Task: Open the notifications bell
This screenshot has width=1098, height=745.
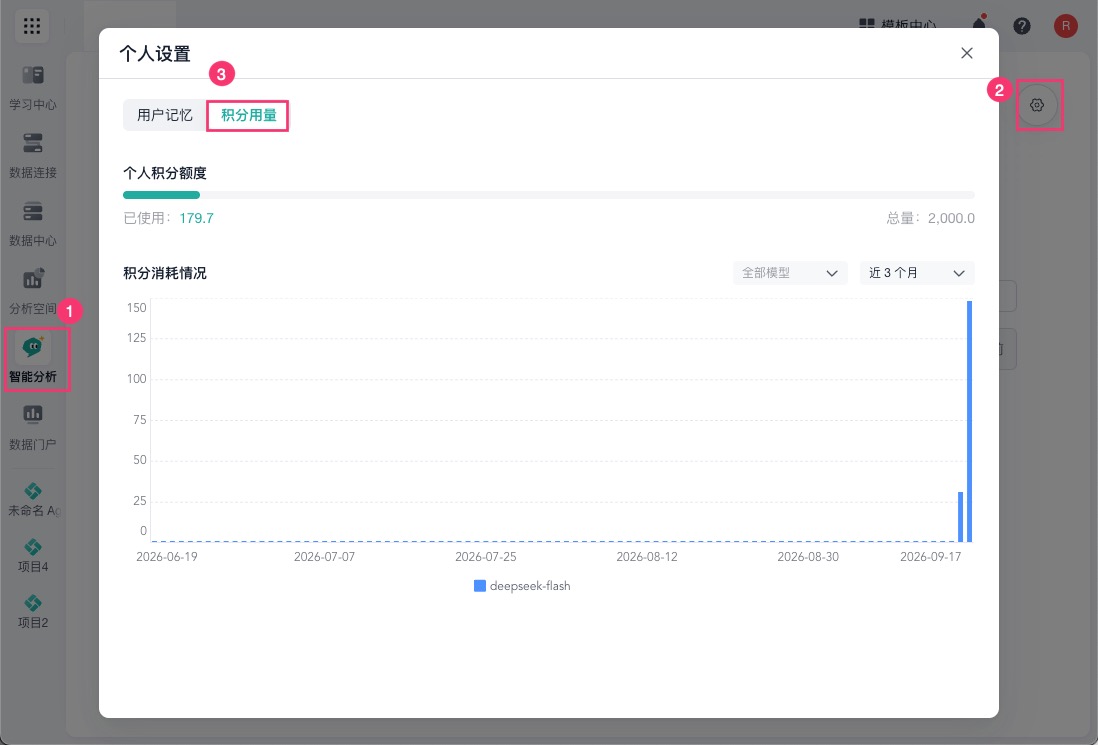Action: (979, 25)
